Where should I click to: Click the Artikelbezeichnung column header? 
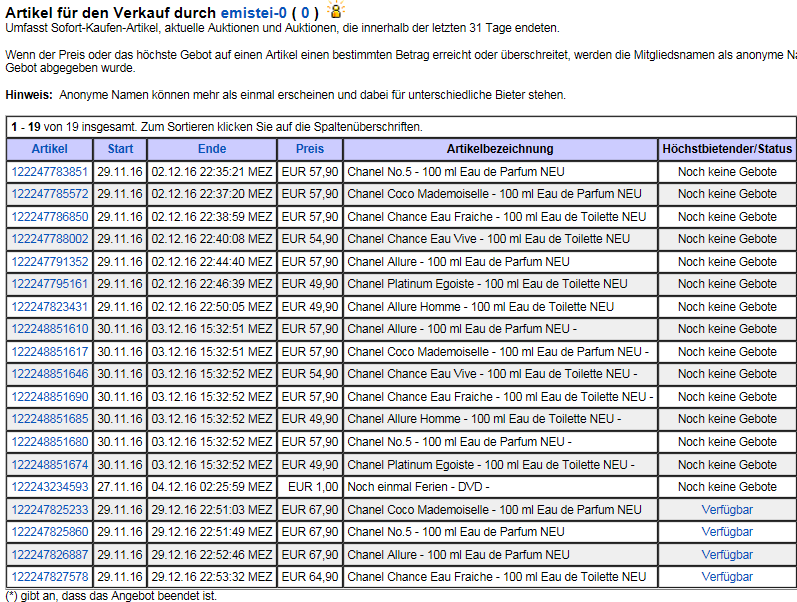(x=500, y=149)
